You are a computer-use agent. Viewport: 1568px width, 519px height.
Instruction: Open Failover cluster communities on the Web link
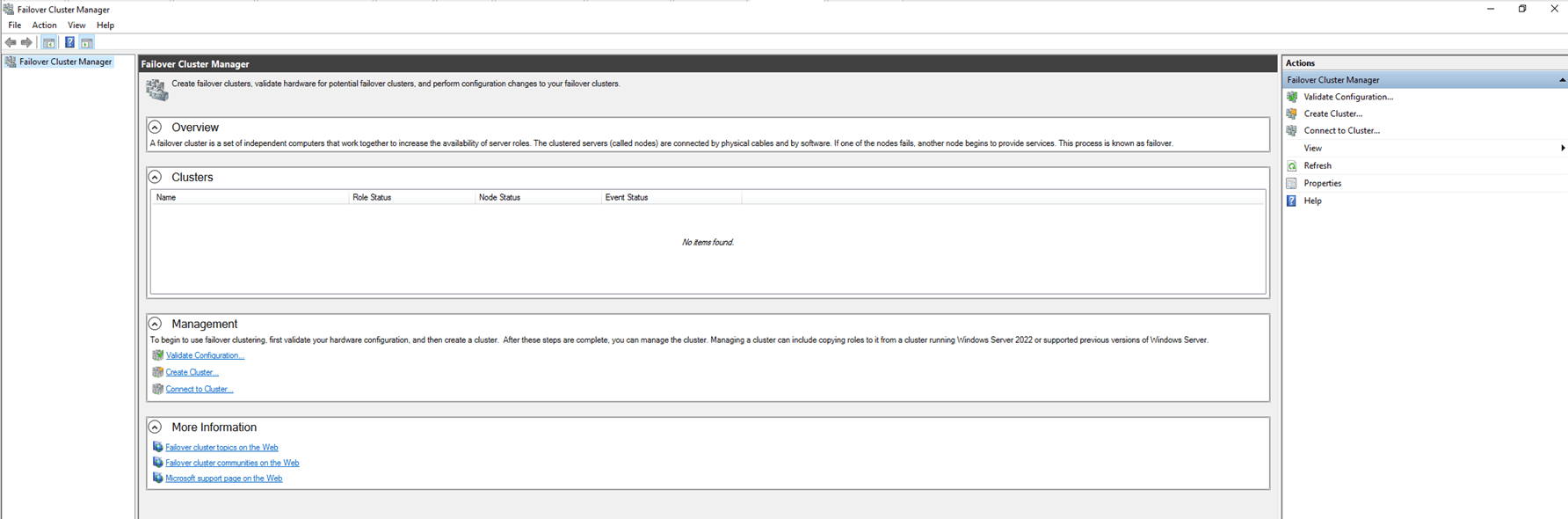click(x=232, y=463)
